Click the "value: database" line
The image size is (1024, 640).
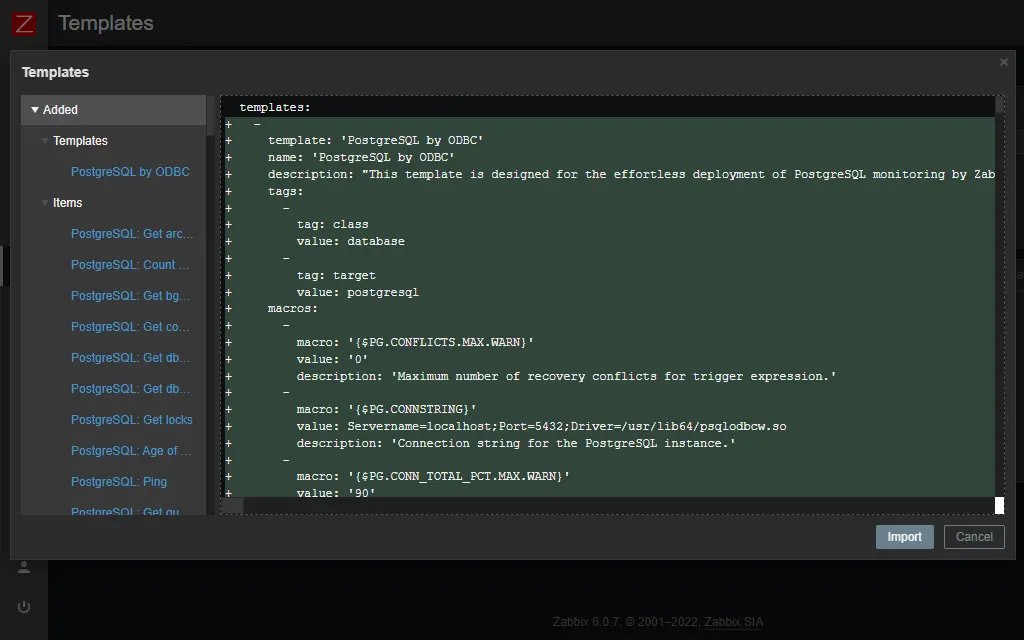(x=351, y=242)
